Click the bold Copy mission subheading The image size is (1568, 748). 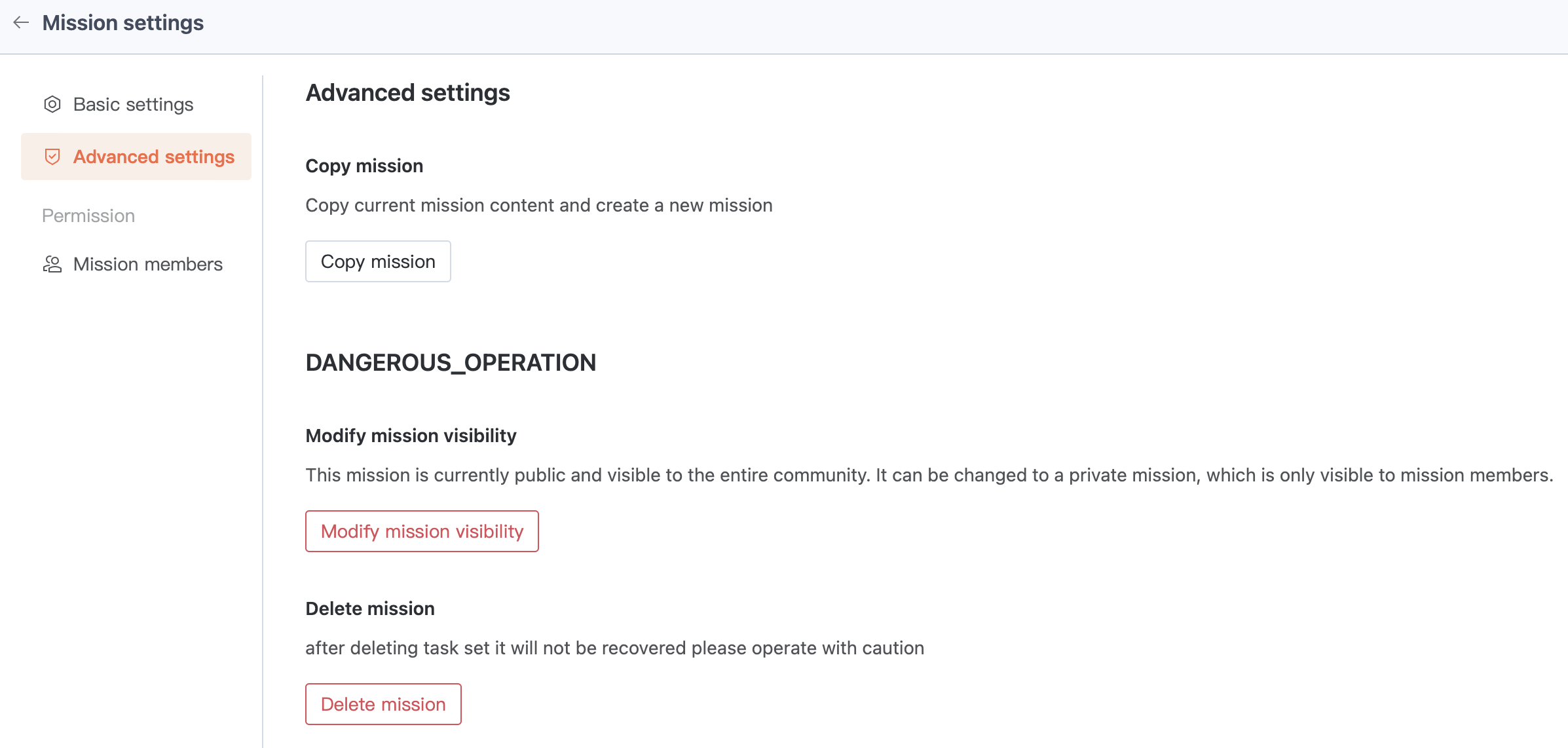click(x=364, y=166)
